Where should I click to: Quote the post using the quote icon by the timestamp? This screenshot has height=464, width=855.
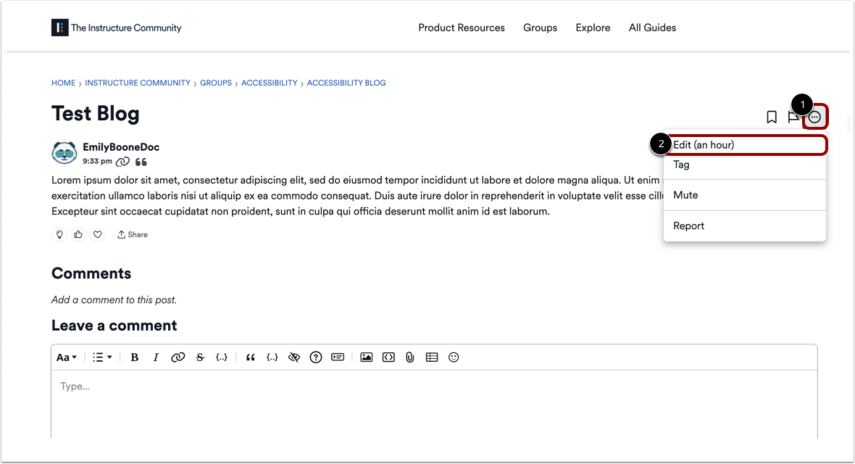(141, 162)
